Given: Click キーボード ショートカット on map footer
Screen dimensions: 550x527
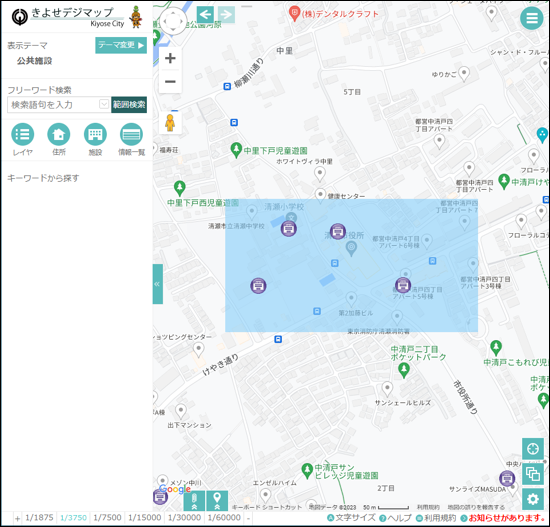Looking at the screenshot, I should pyautogui.click(x=267, y=507).
